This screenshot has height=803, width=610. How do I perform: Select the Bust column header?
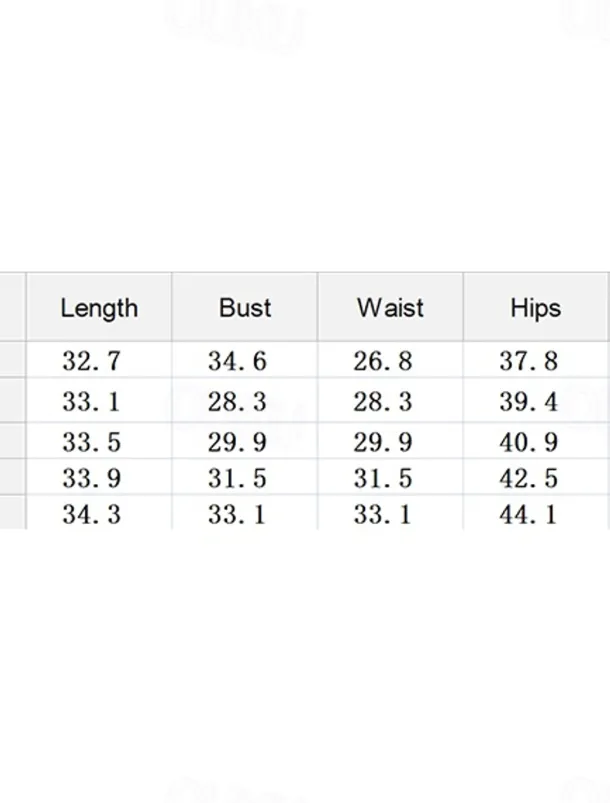tap(245, 308)
